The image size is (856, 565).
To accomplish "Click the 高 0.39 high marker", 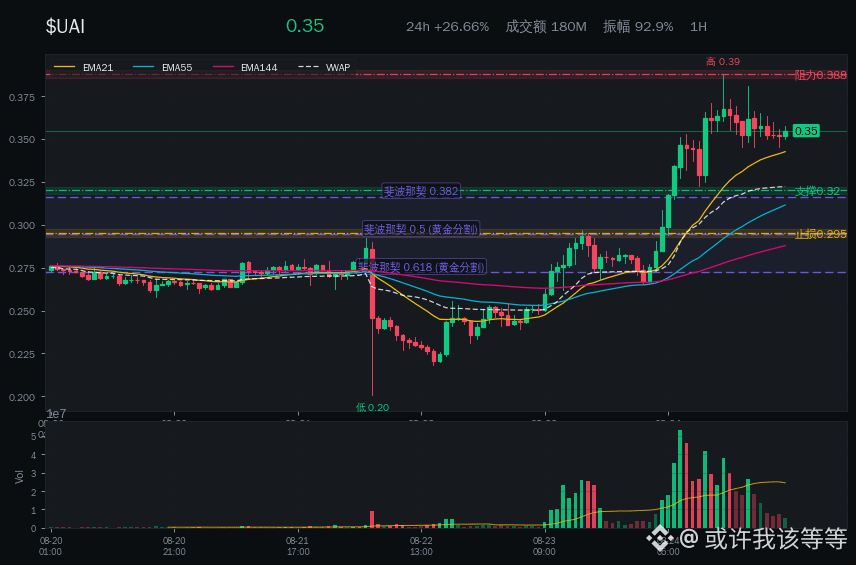I will point(723,62).
